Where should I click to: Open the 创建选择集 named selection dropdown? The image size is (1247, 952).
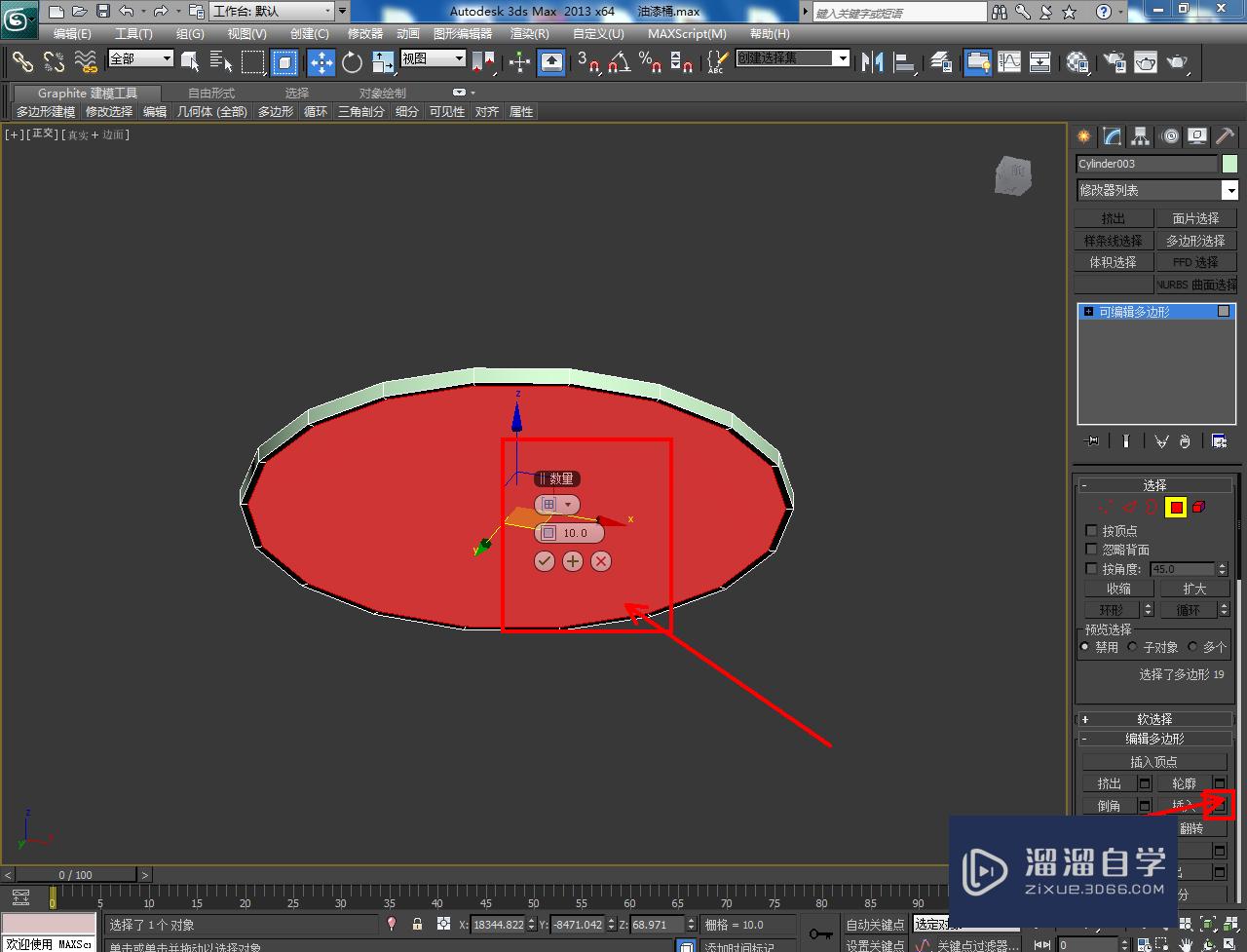pyautogui.click(x=793, y=58)
